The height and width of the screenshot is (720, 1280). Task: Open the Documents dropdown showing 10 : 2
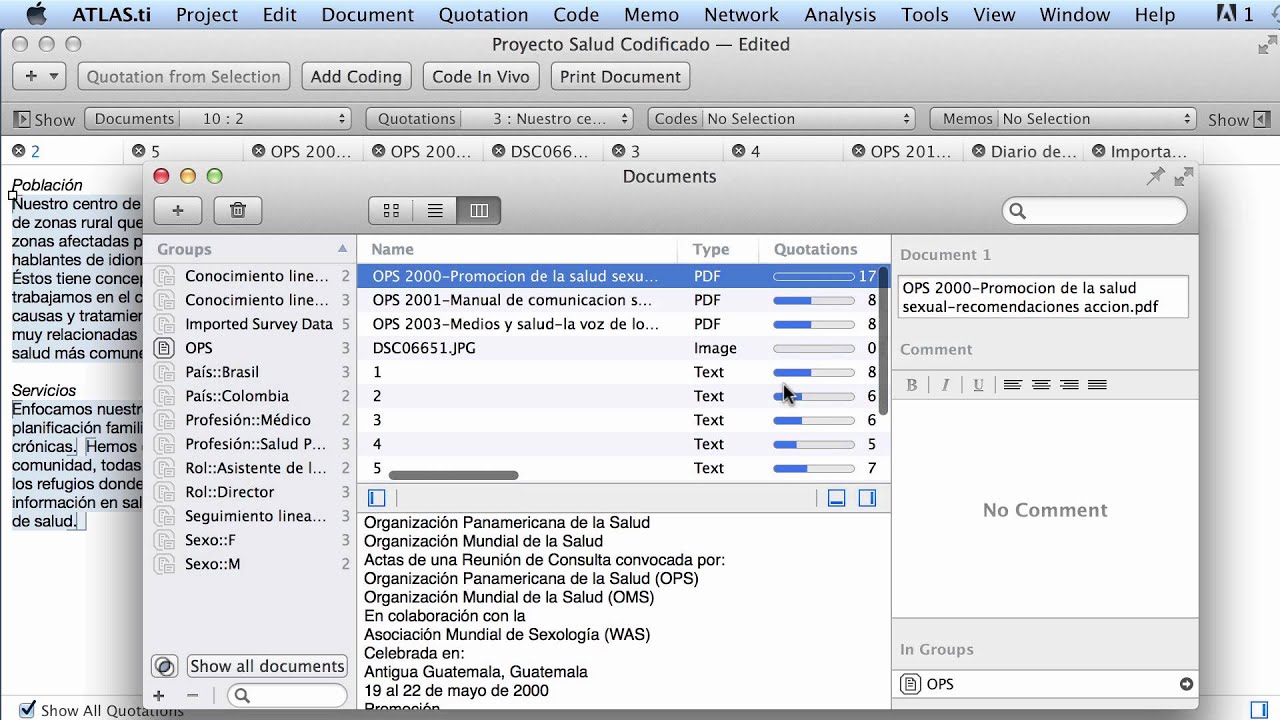click(217, 119)
